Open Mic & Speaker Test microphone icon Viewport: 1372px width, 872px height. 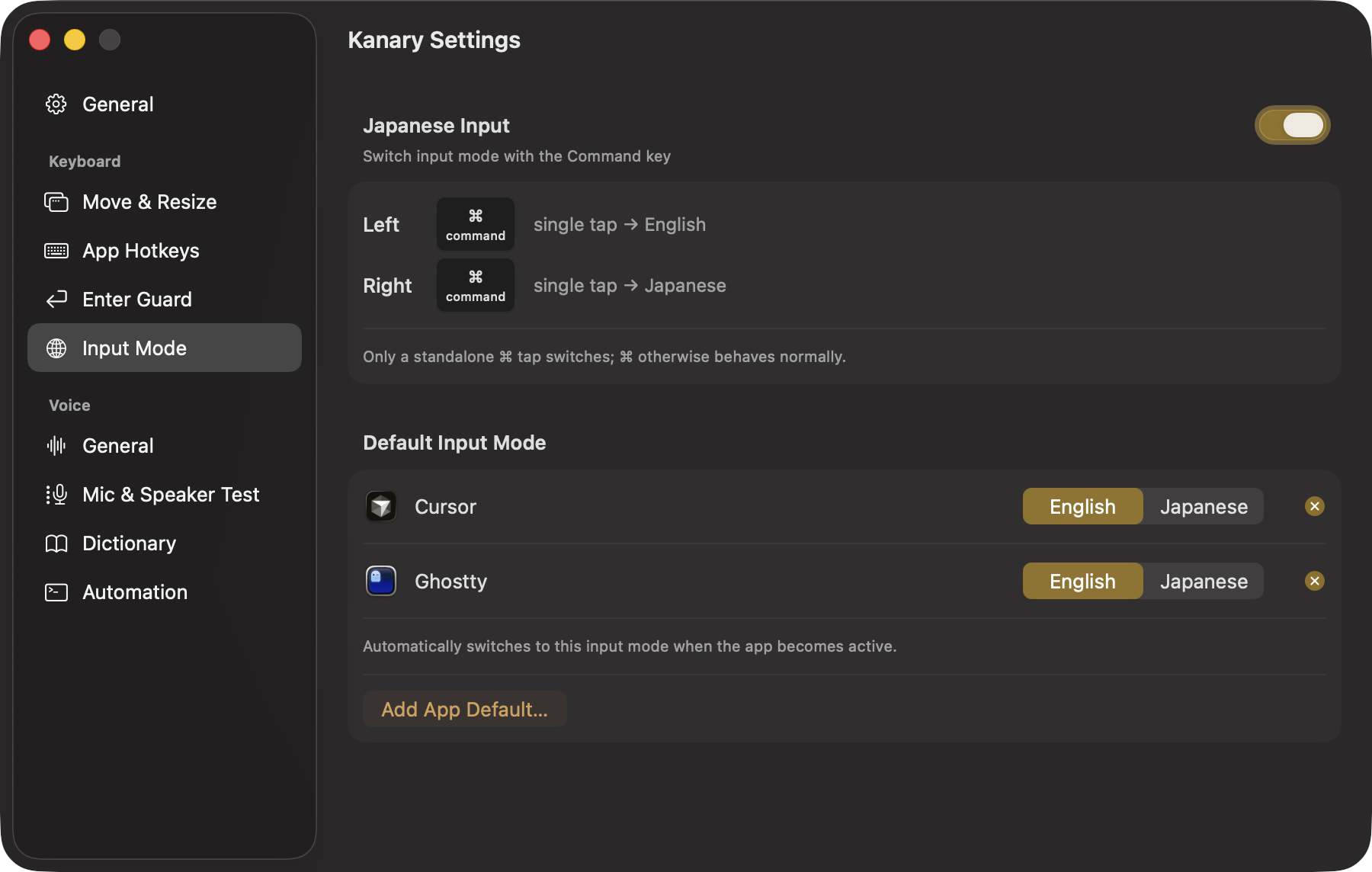[56, 495]
